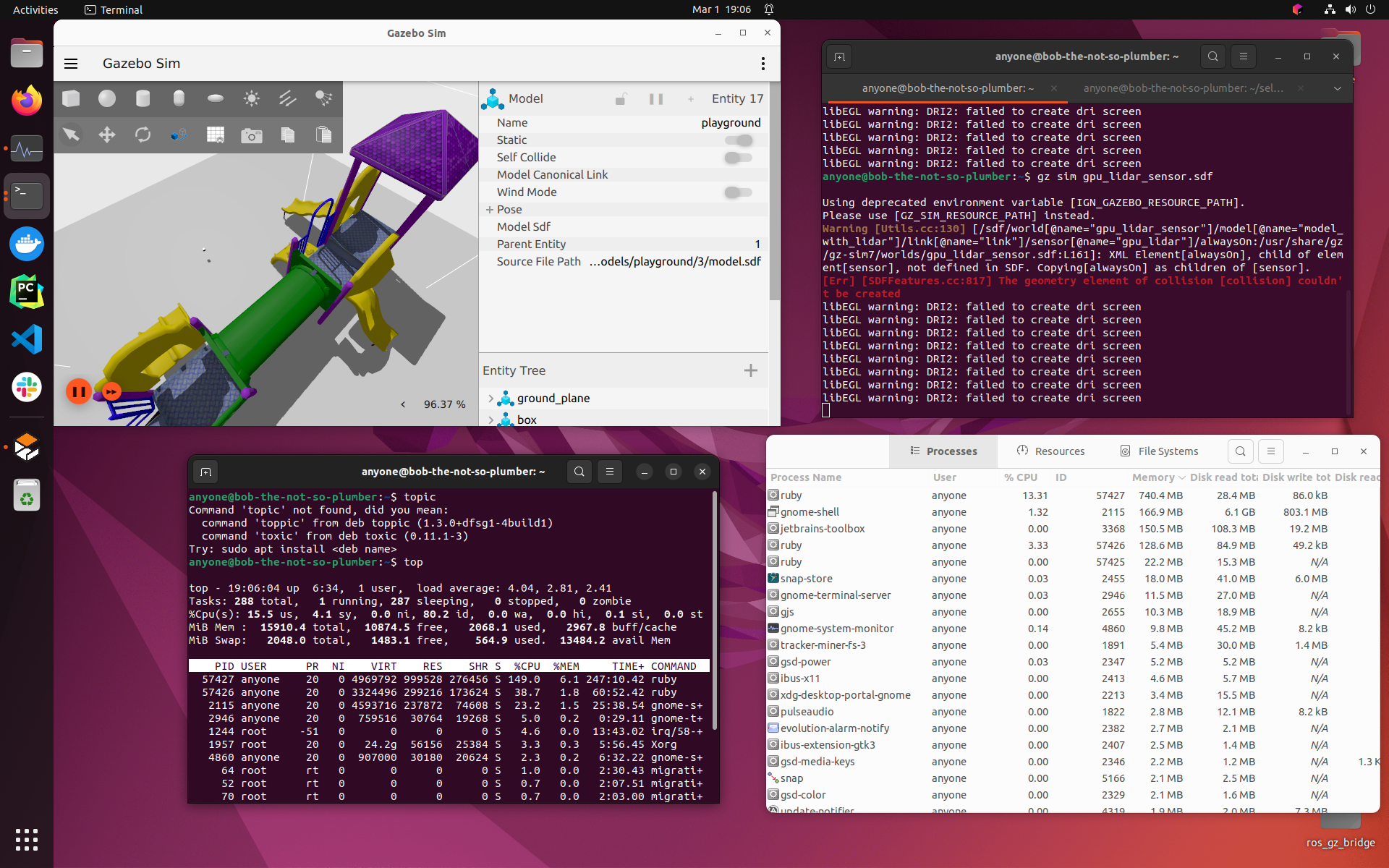Toggle the Static property for playground
1389x868 pixels.
pyautogui.click(x=738, y=140)
